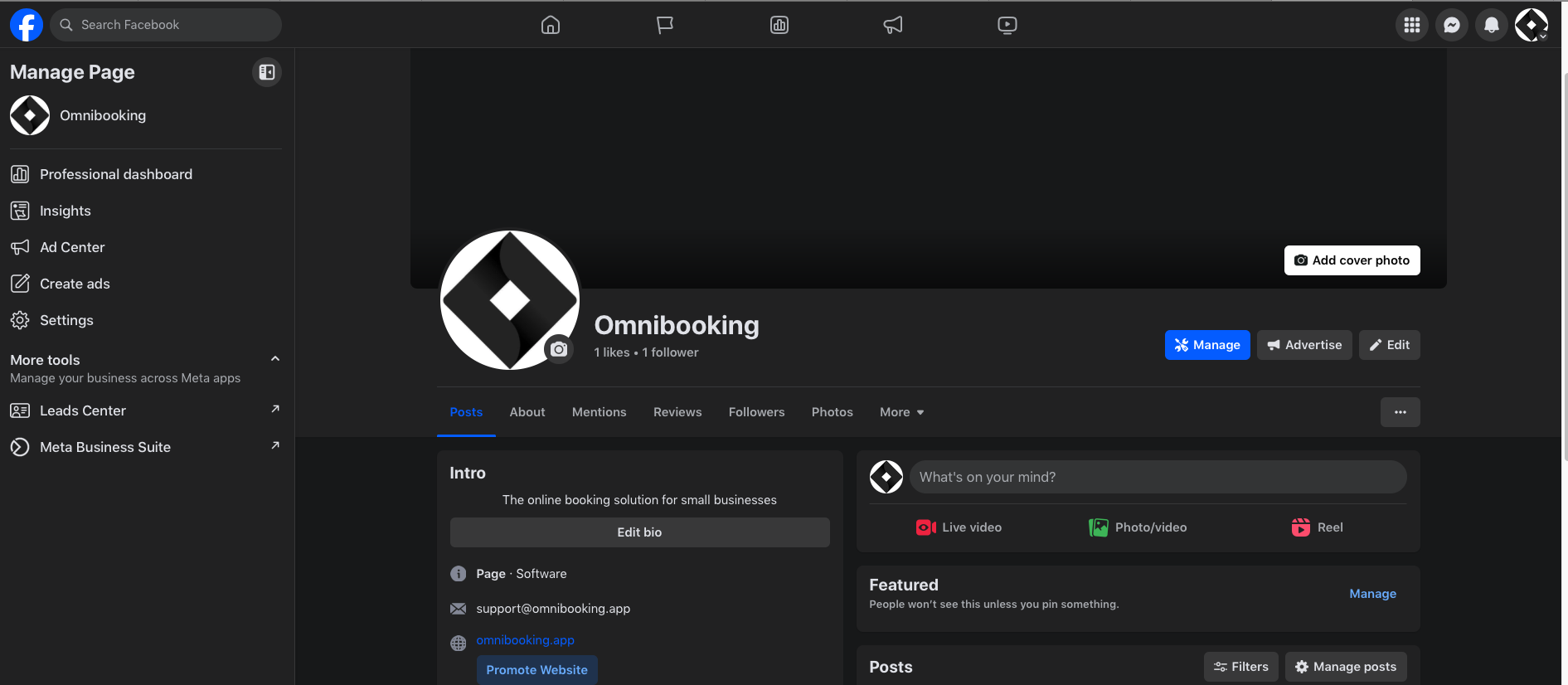Open Meta Business Suite link
This screenshot has height=685, width=1568.
(x=146, y=447)
